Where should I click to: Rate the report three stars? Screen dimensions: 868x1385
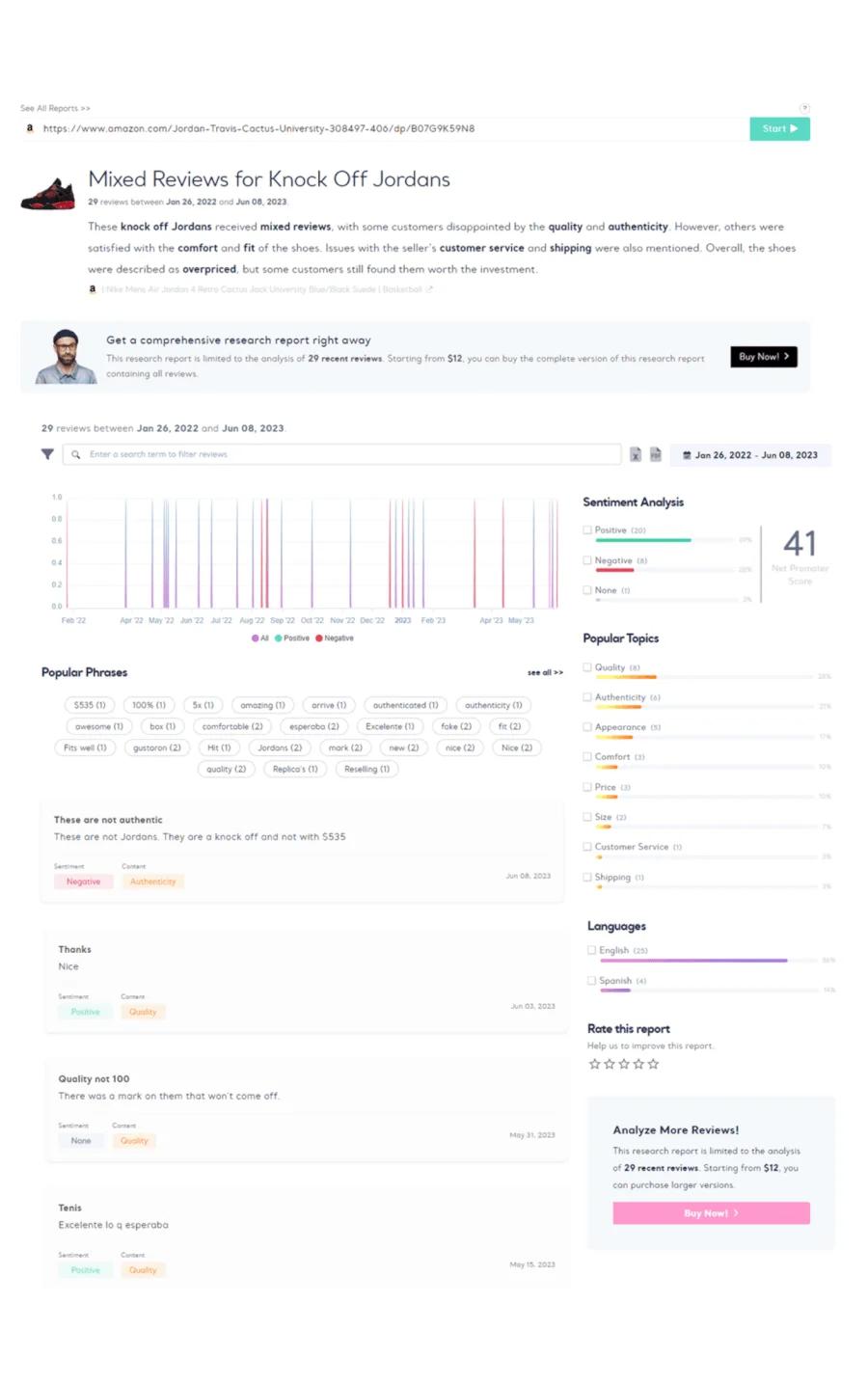624,1064
